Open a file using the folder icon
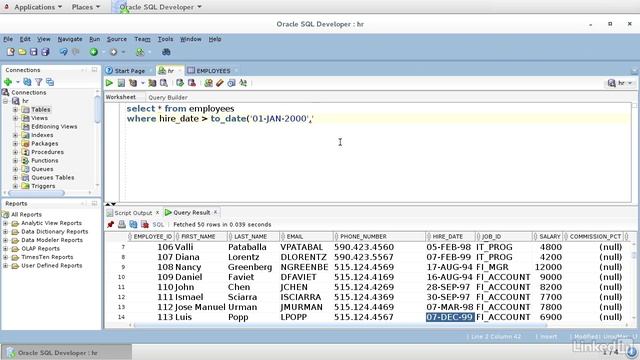The image size is (640, 360). point(22,52)
